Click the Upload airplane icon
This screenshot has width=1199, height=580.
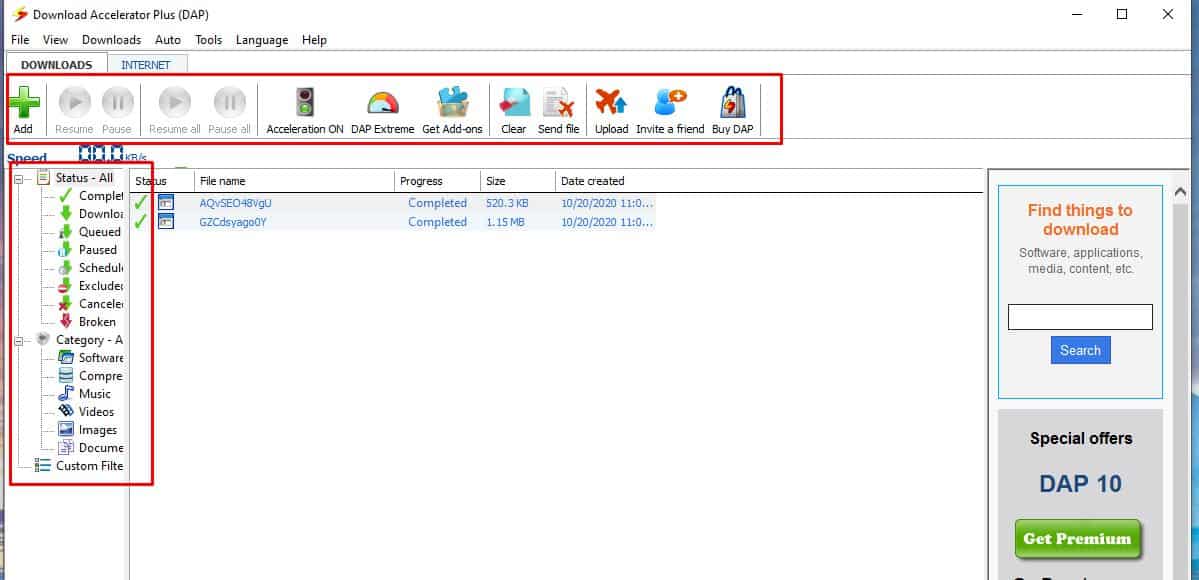[611, 103]
